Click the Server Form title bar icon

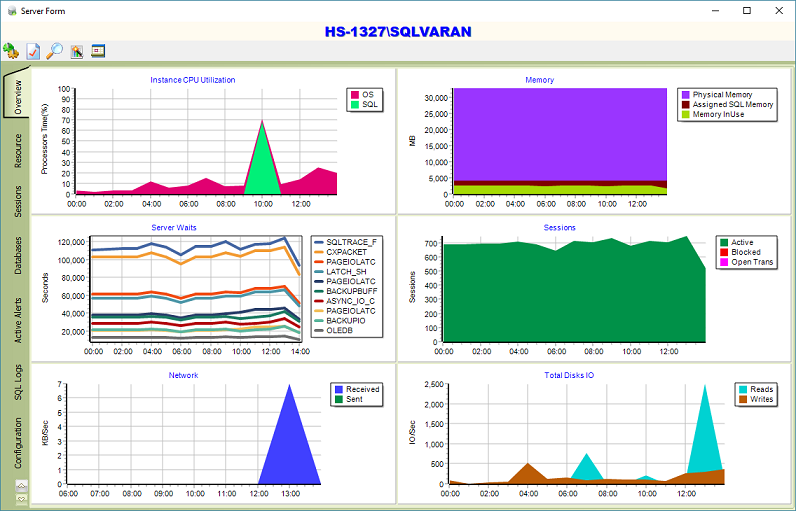[10, 10]
